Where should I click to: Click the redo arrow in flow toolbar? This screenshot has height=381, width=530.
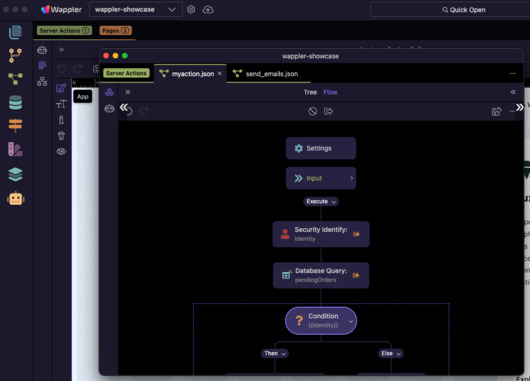click(144, 111)
